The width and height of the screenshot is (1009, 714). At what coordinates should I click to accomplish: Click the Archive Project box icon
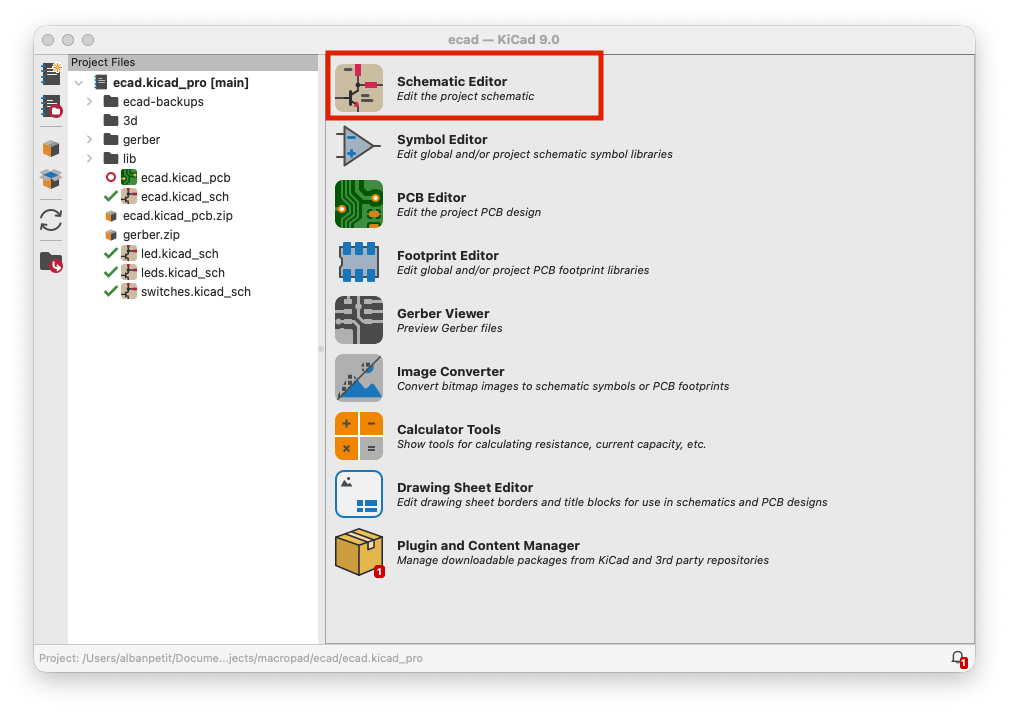click(x=51, y=148)
